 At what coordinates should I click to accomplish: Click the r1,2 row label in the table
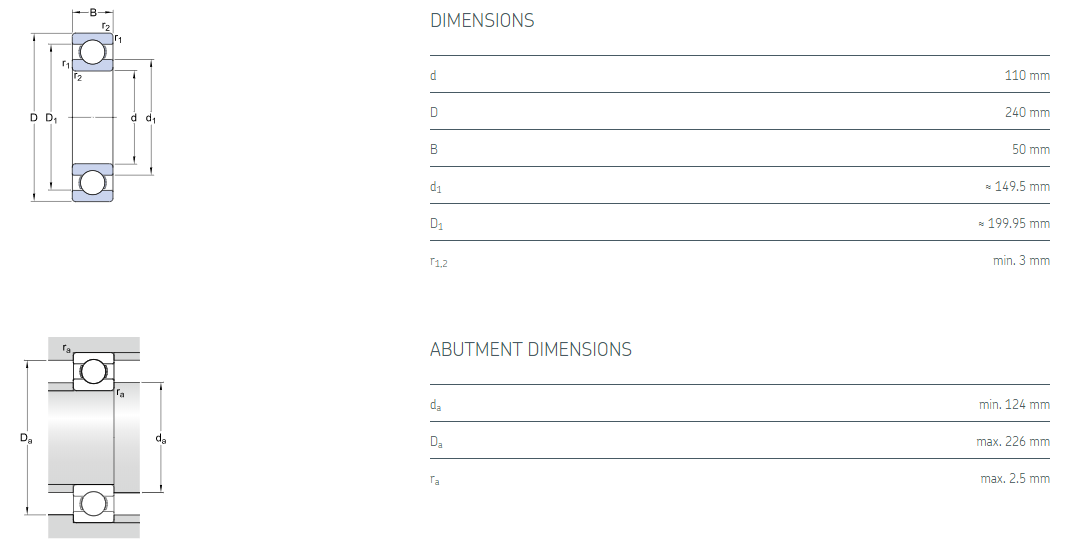[439, 261]
